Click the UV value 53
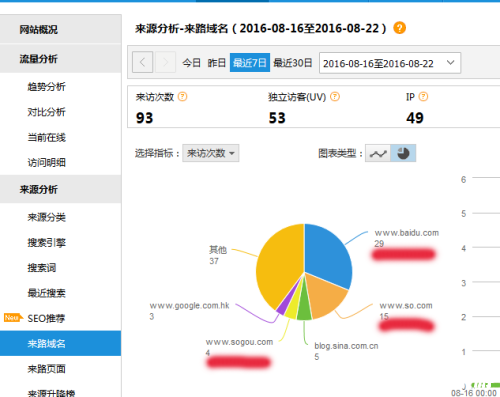This screenshot has height=397, width=500. click(277, 118)
